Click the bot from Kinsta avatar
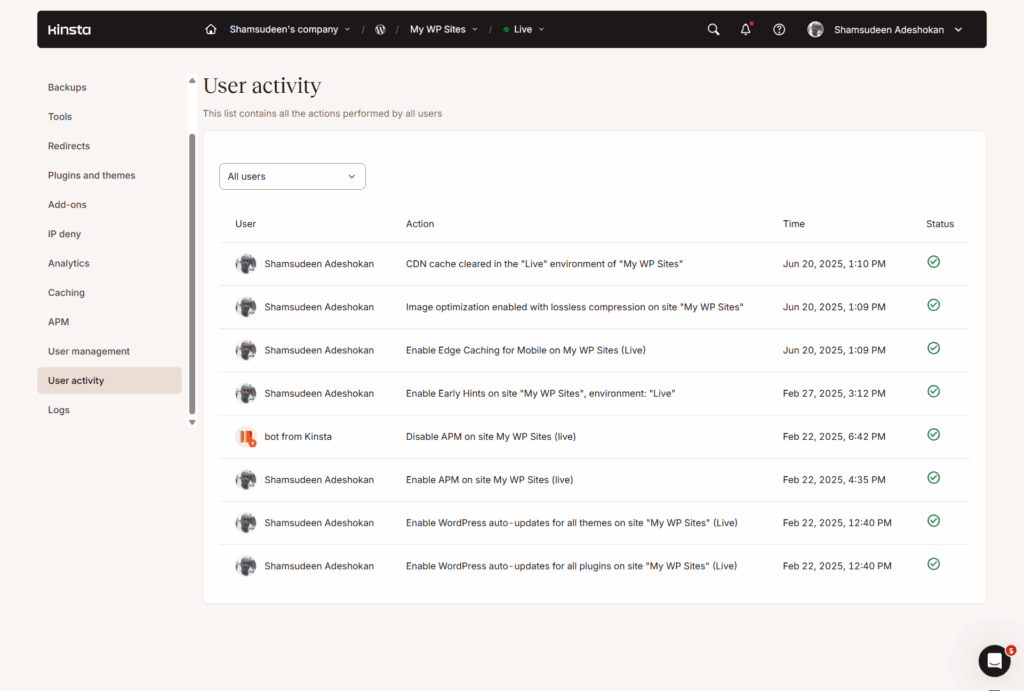 coord(246,435)
